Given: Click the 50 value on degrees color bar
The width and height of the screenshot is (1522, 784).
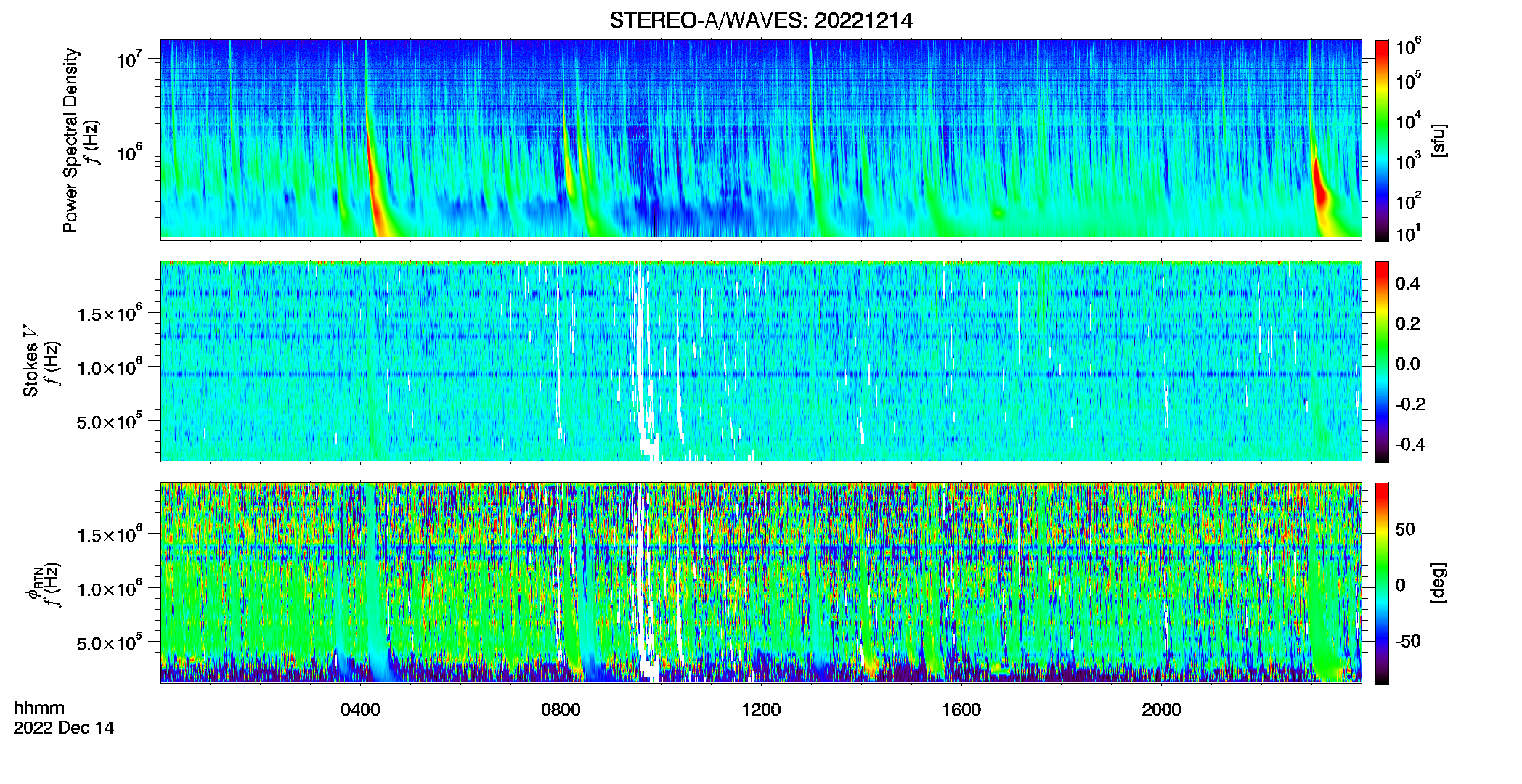Looking at the screenshot, I should pos(1405,529).
